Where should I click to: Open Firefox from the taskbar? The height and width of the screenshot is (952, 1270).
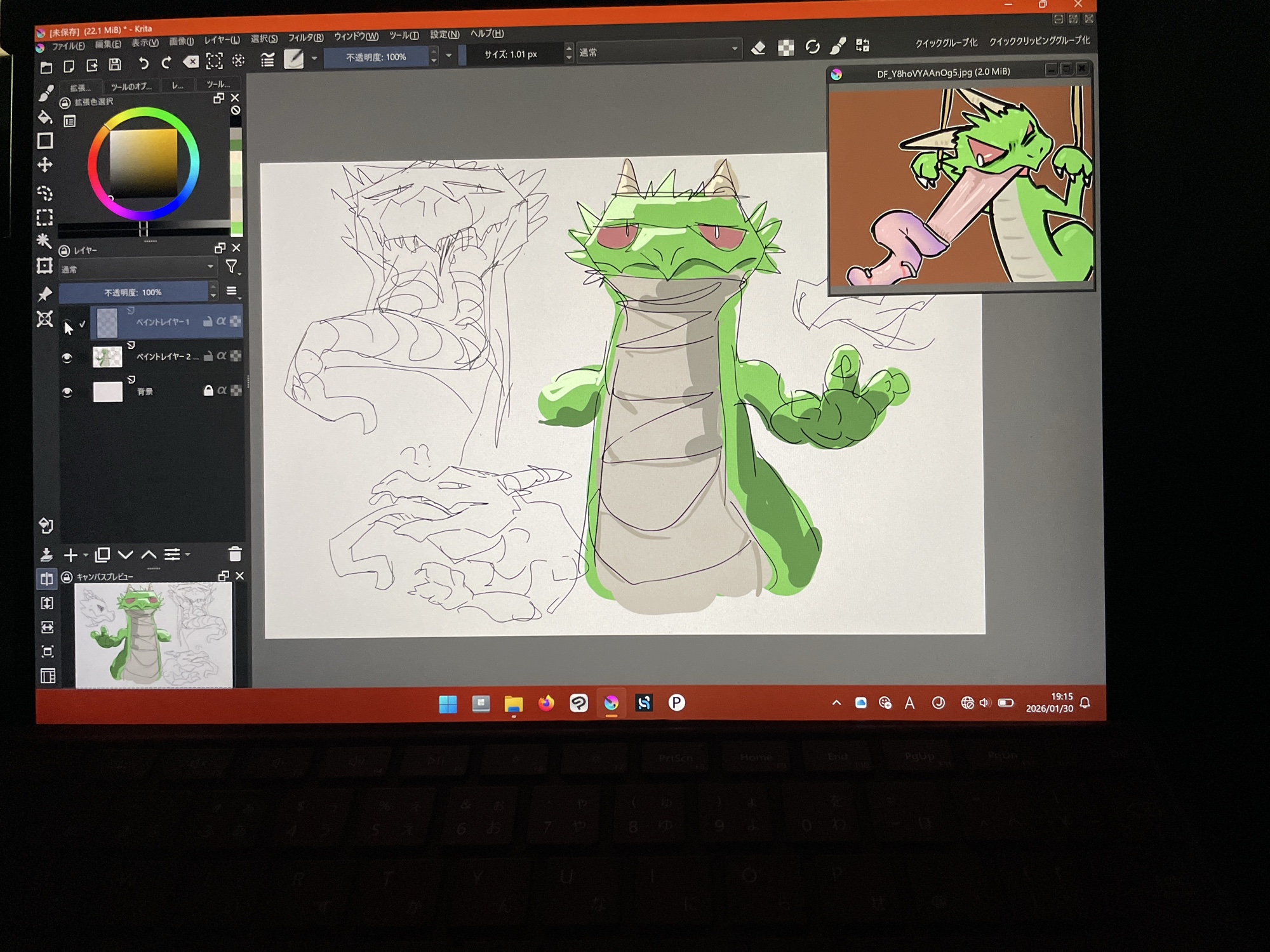tap(546, 703)
